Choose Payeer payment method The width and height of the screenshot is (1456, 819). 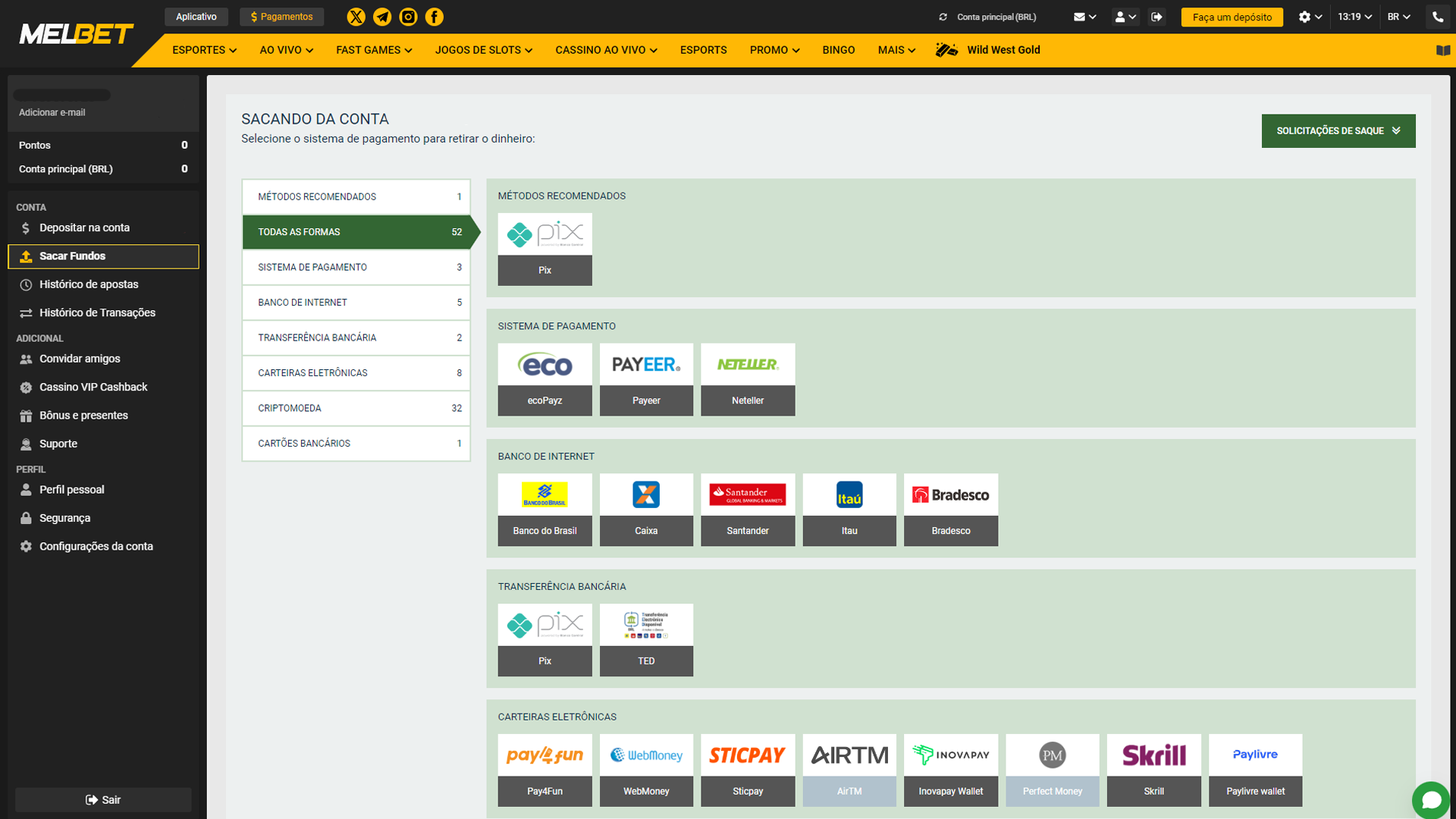point(646,379)
